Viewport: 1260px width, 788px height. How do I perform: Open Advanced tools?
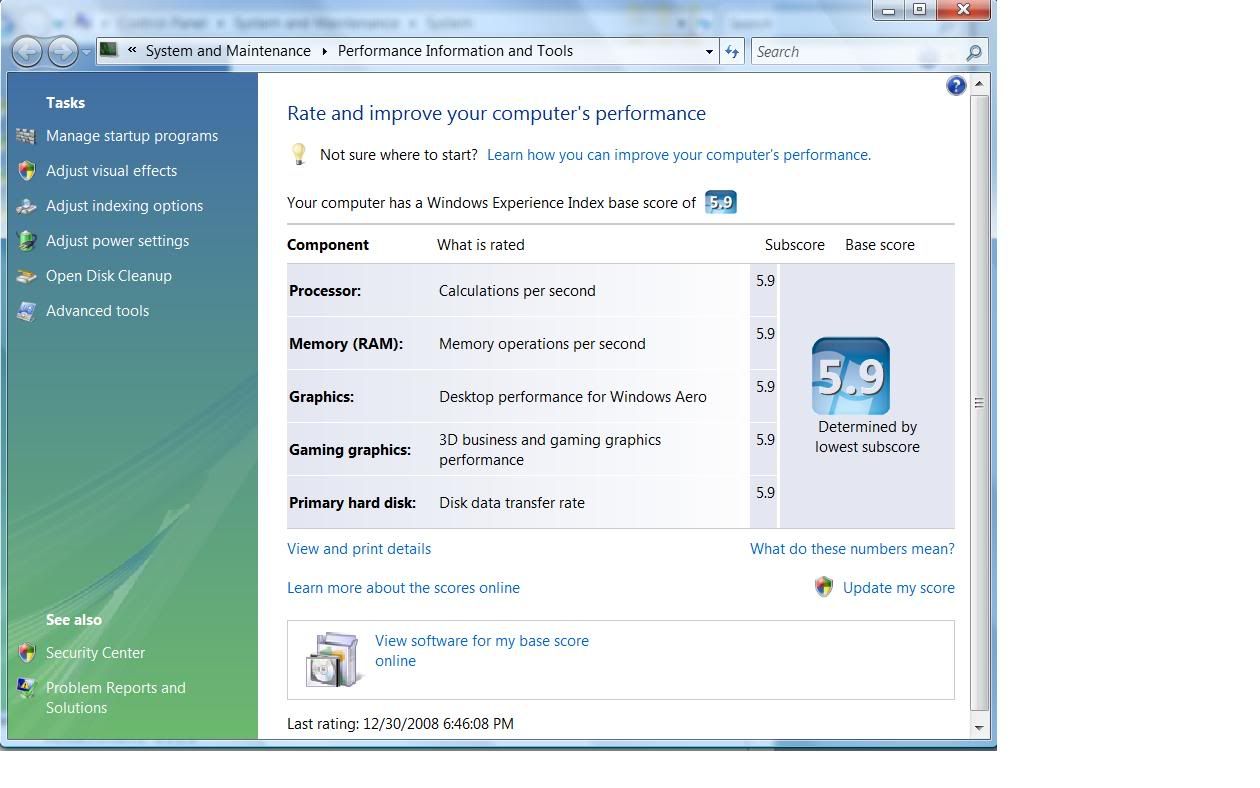(97, 311)
